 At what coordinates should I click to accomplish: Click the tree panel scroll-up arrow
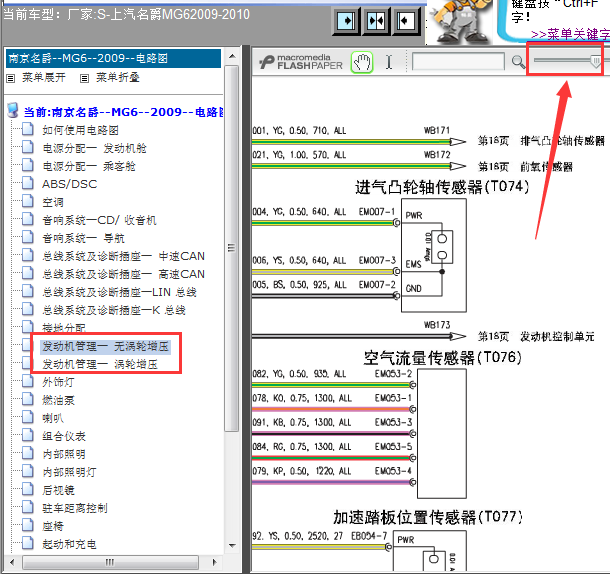pos(232,56)
